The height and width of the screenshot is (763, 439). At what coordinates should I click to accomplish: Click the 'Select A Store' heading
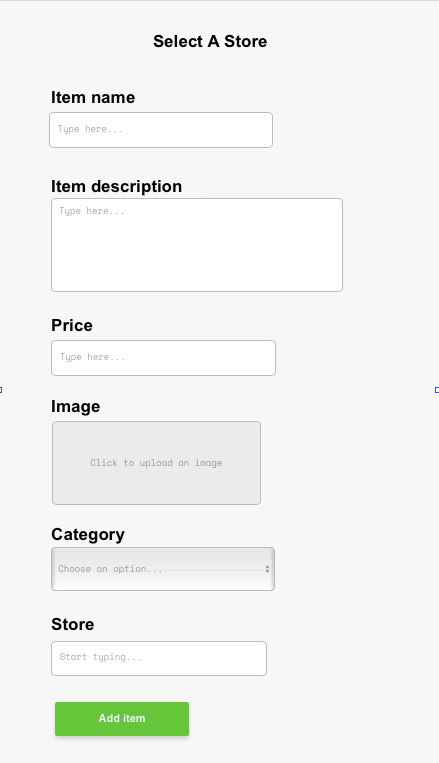[210, 41]
